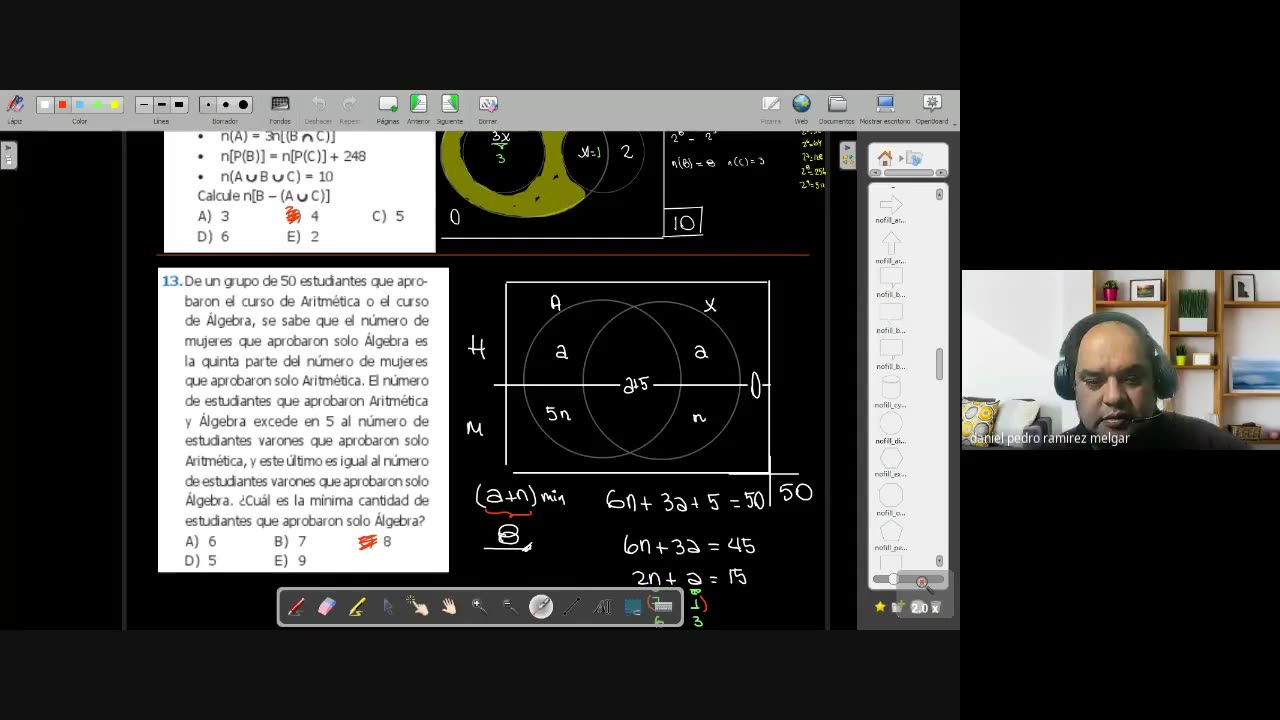Open the Documentos manager
1280x720 pixels.
tap(837, 108)
